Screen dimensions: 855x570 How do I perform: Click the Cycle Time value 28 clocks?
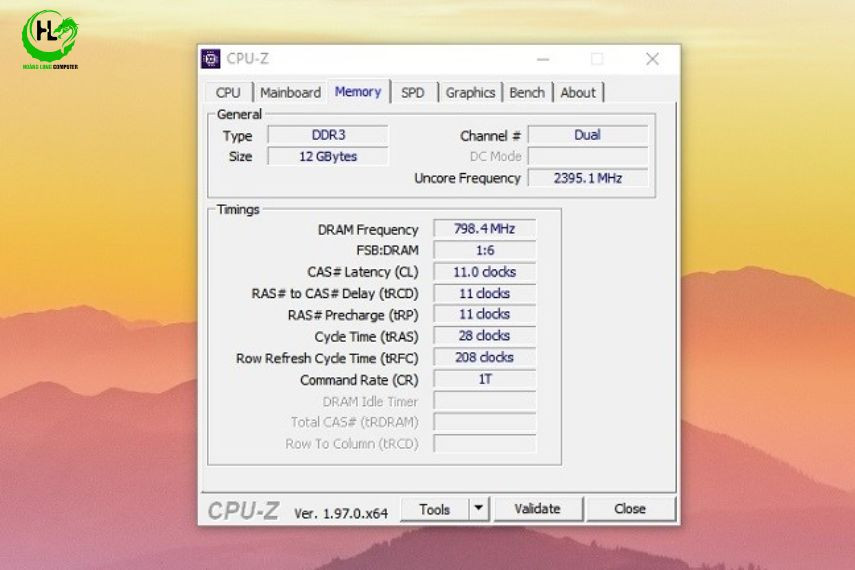485,335
